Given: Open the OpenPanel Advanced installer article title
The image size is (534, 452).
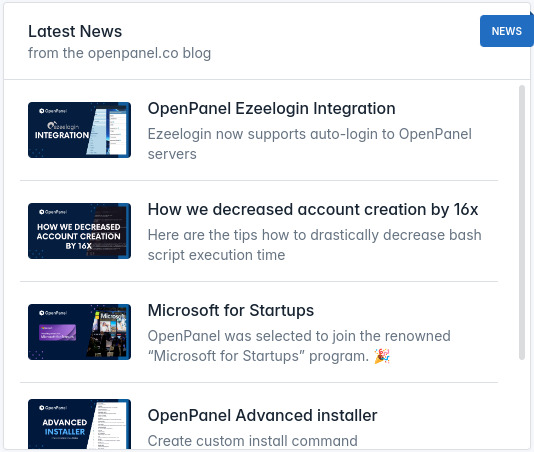Looking at the screenshot, I should pyautogui.click(x=262, y=416).
